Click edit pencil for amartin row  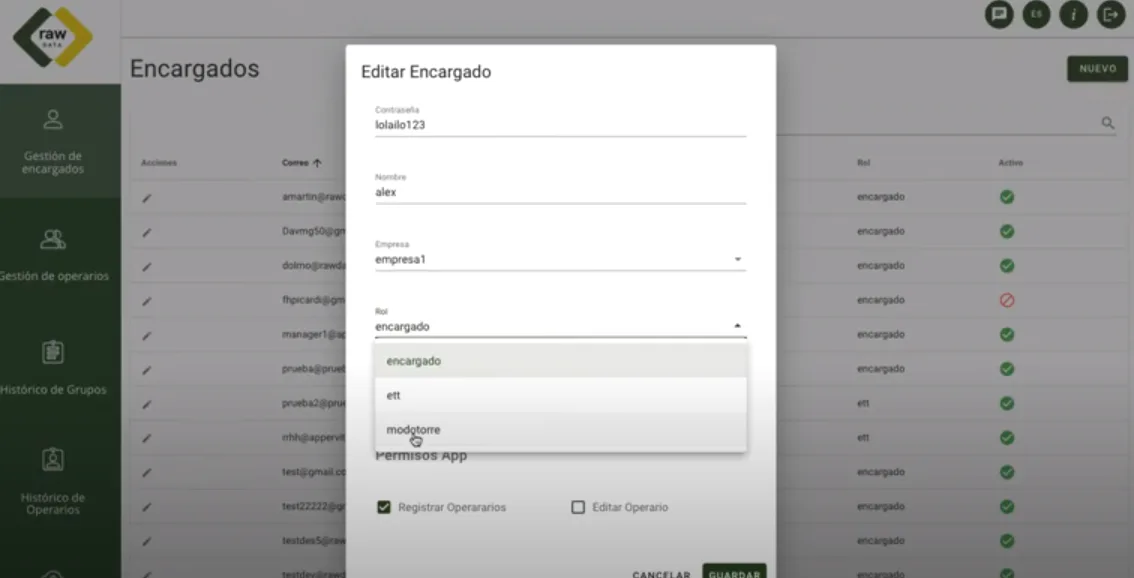point(147,197)
